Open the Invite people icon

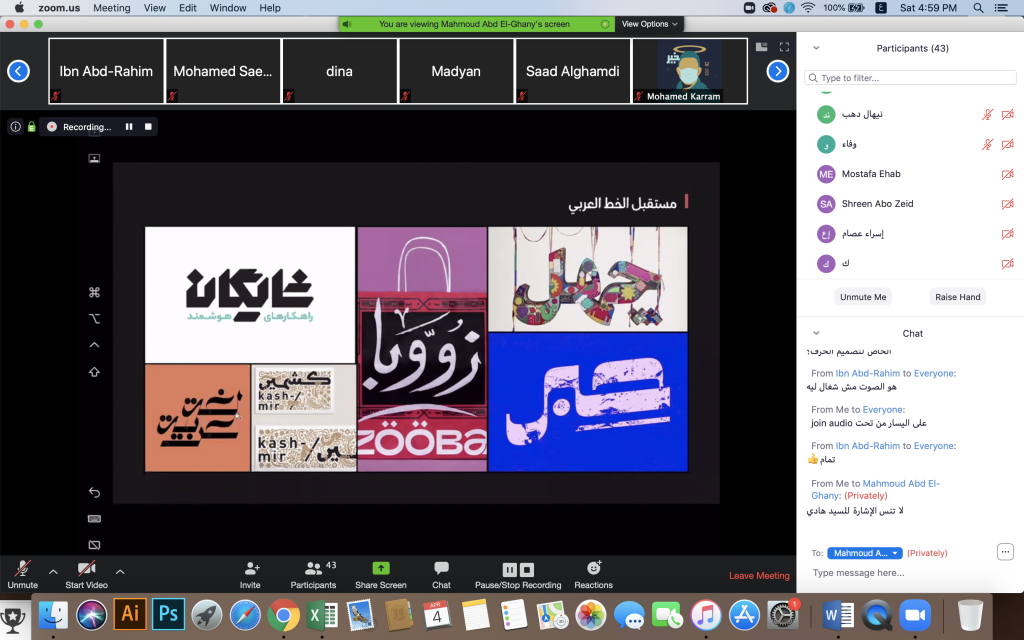click(x=251, y=568)
